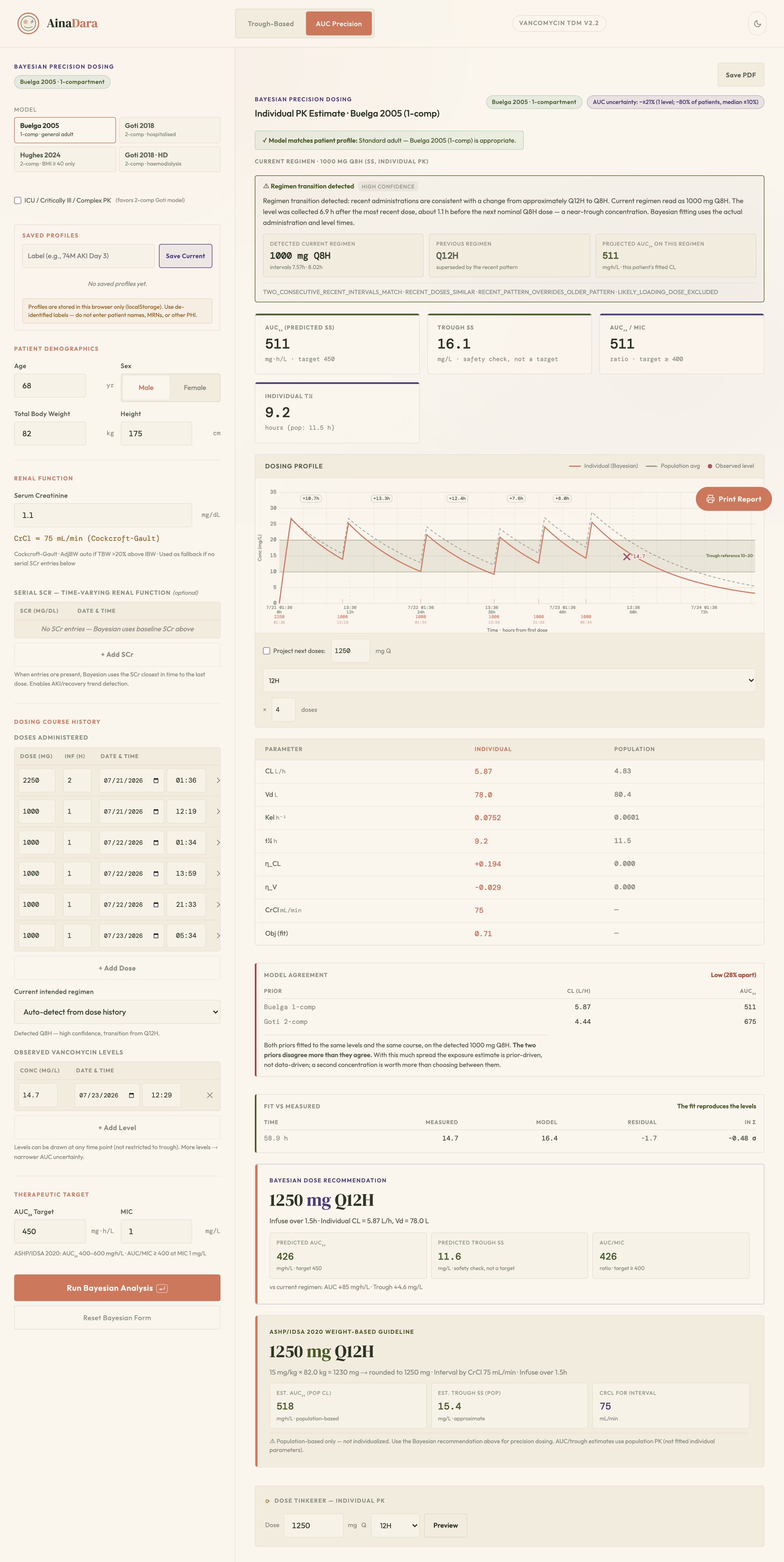Image resolution: width=784 pixels, height=1562 pixels.
Task: Click the Total Body Weight field
Action: point(50,434)
